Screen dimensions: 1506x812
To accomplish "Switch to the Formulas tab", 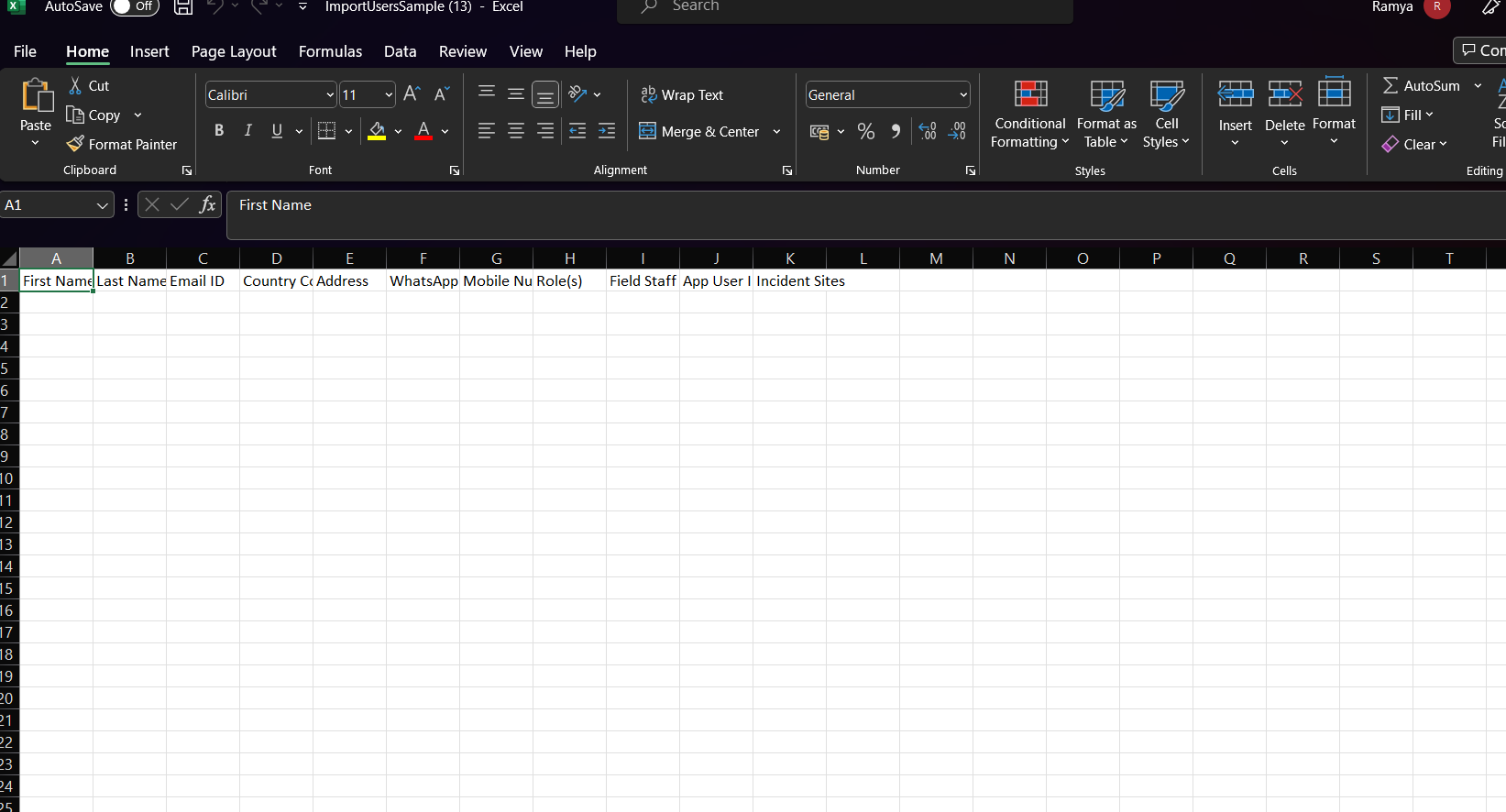I will pyautogui.click(x=330, y=51).
